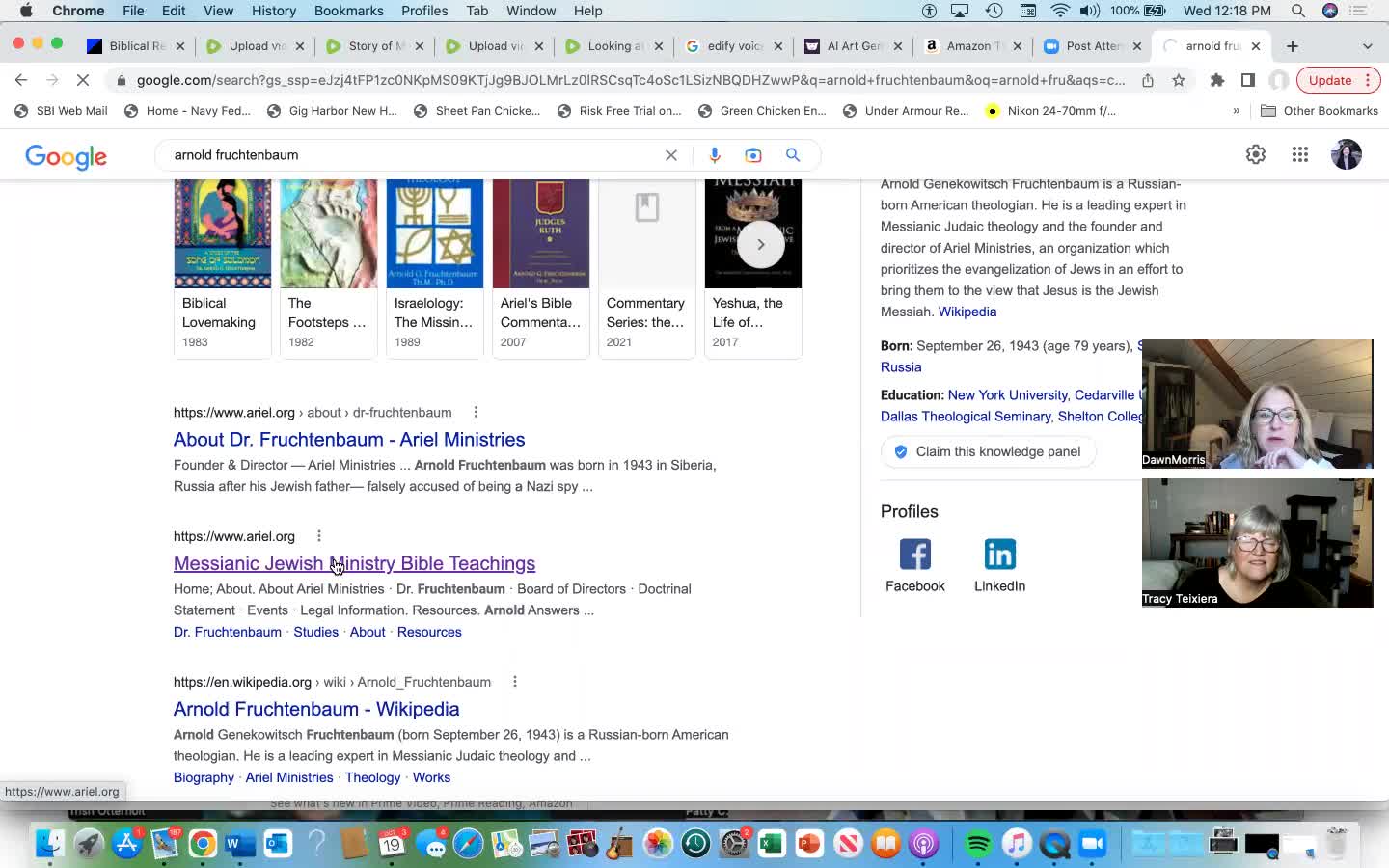
Task: Open Zoom from the Dock
Action: click(1092, 844)
